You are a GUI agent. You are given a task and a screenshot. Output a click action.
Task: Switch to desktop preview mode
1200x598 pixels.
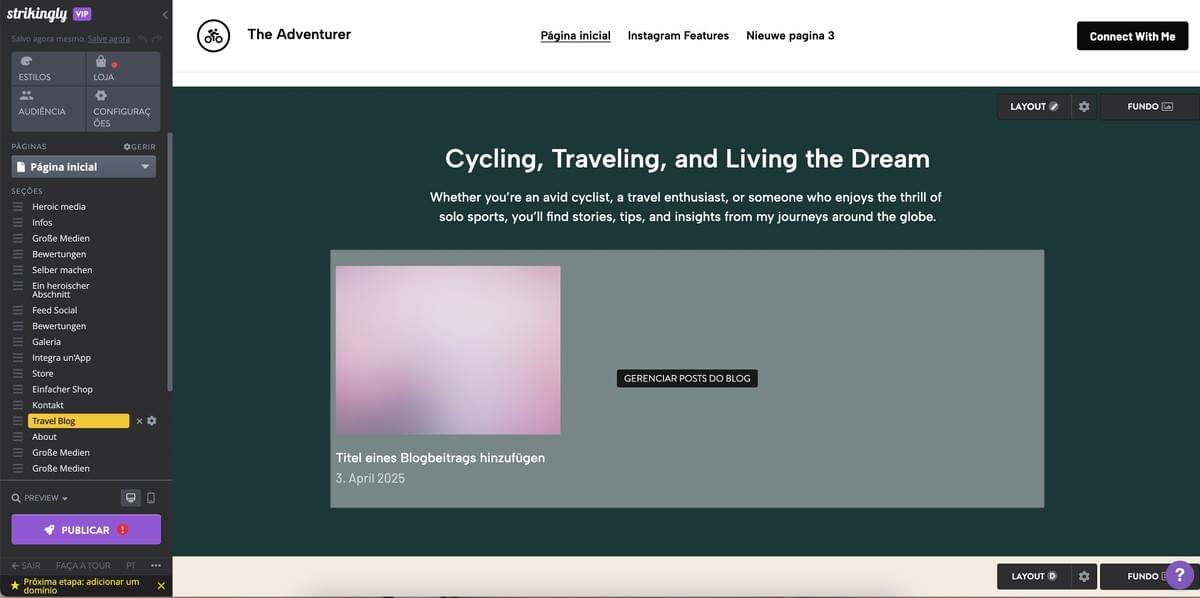point(130,498)
